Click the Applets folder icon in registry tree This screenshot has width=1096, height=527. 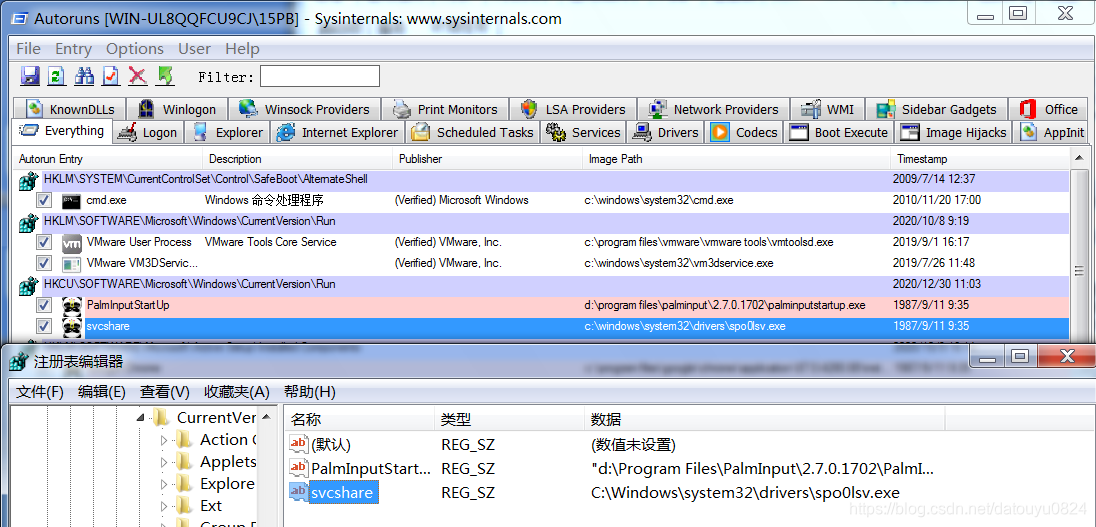(x=185, y=462)
